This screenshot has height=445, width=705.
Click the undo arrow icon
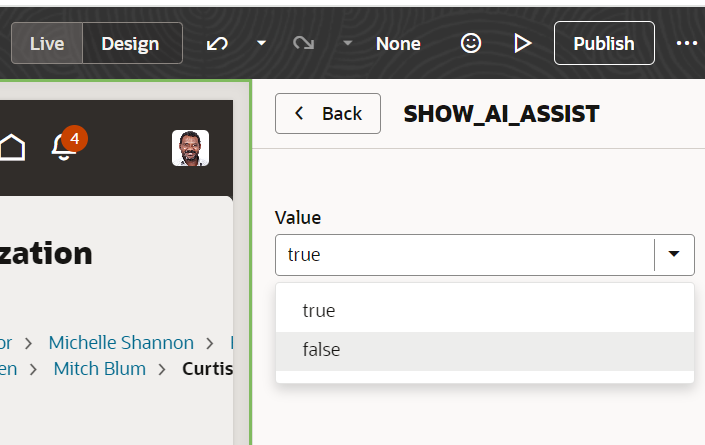[x=217, y=44]
